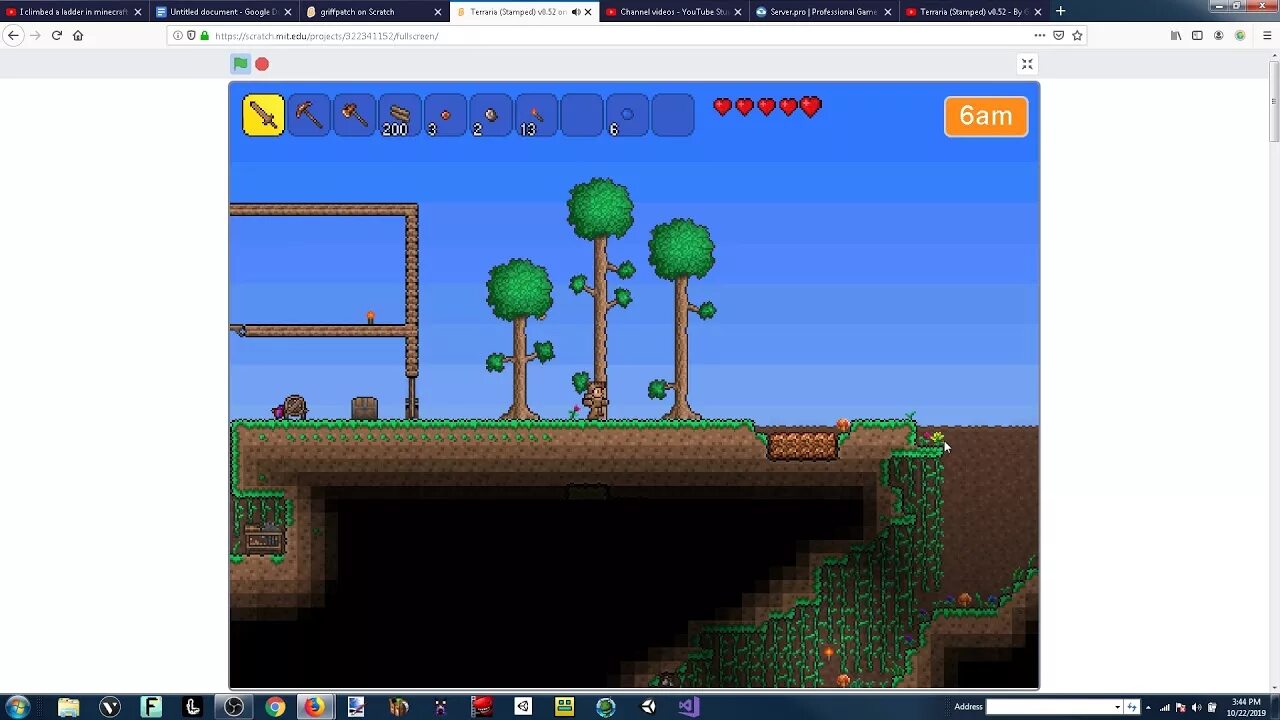
Task: Click the 6am time indicator
Action: [x=986, y=116]
